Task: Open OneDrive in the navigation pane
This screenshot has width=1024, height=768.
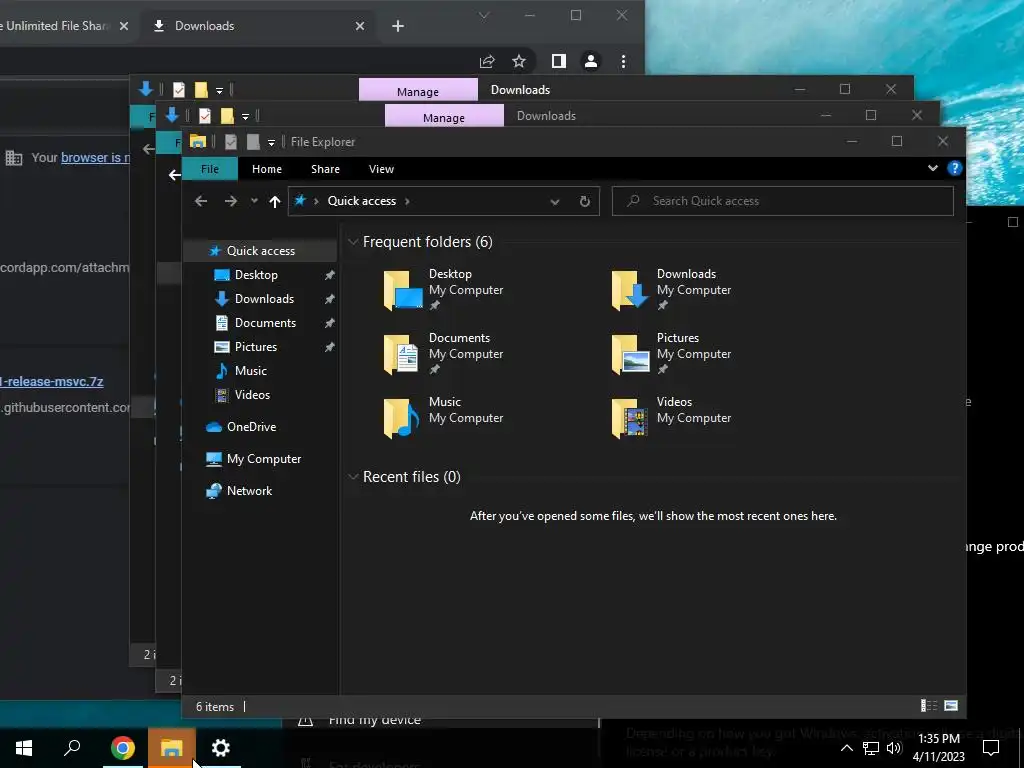Action: 251,426
